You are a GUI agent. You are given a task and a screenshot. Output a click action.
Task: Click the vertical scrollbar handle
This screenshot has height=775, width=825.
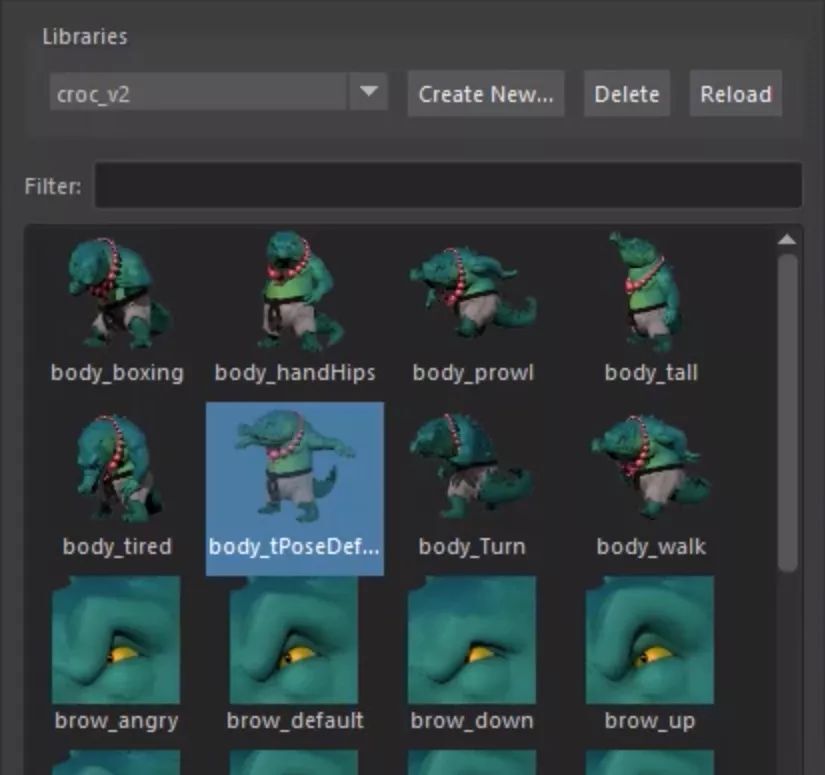click(x=787, y=410)
